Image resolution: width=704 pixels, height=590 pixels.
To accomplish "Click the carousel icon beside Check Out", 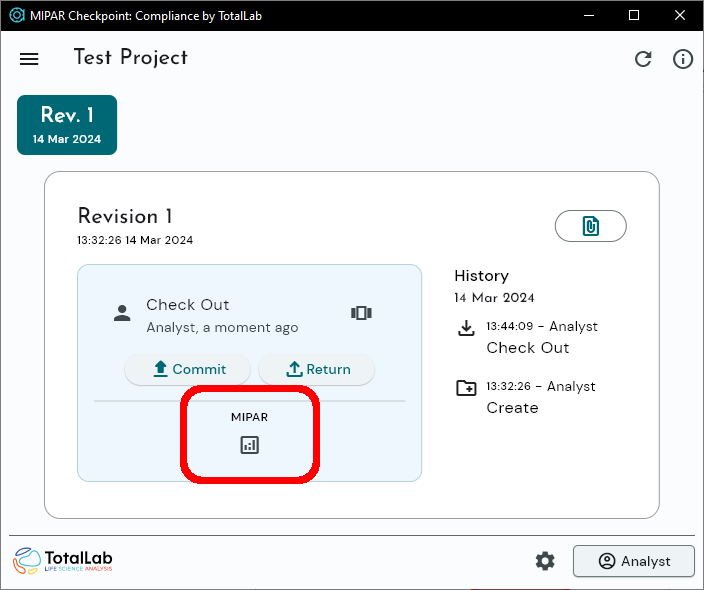I will [361, 313].
